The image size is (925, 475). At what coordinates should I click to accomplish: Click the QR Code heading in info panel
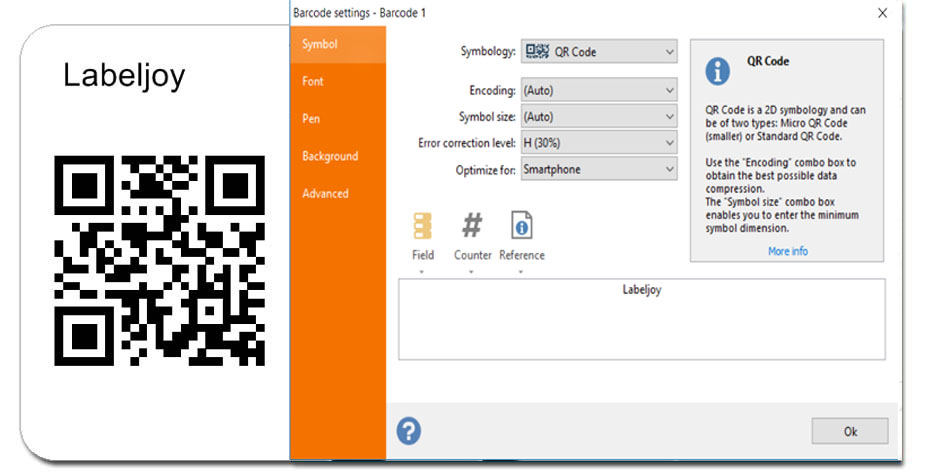(x=767, y=61)
